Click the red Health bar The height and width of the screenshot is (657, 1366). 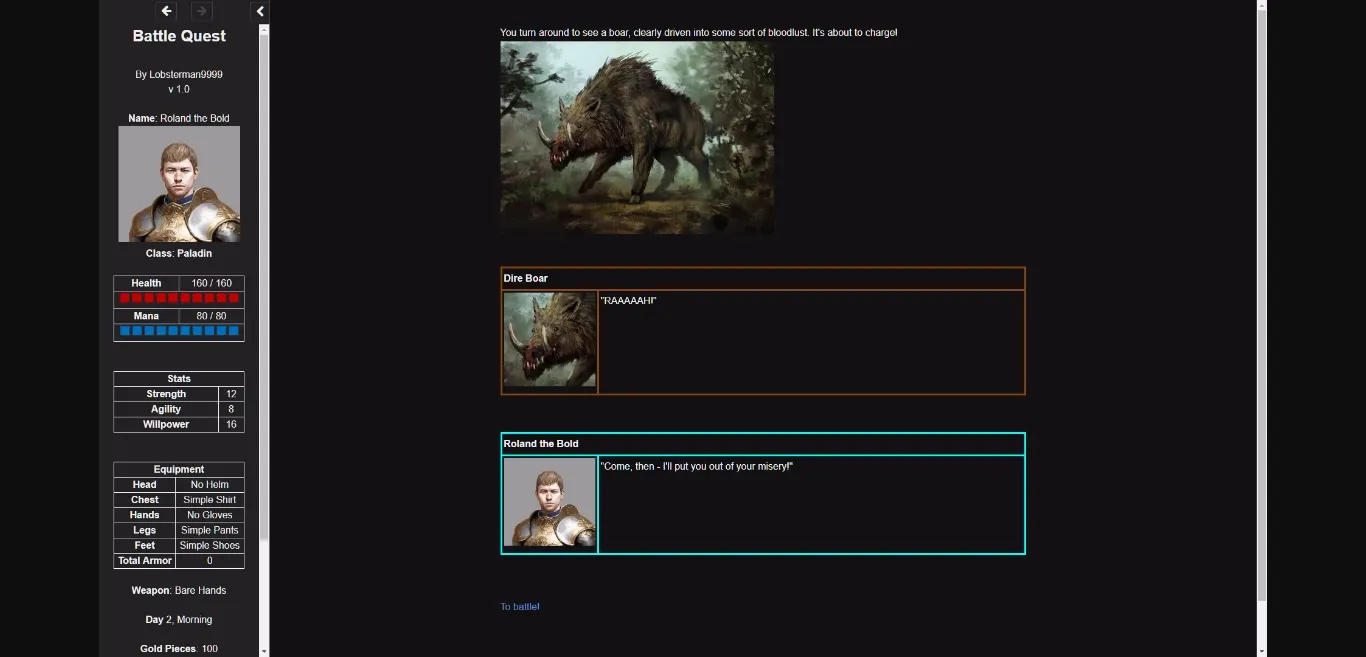point(179,299)
